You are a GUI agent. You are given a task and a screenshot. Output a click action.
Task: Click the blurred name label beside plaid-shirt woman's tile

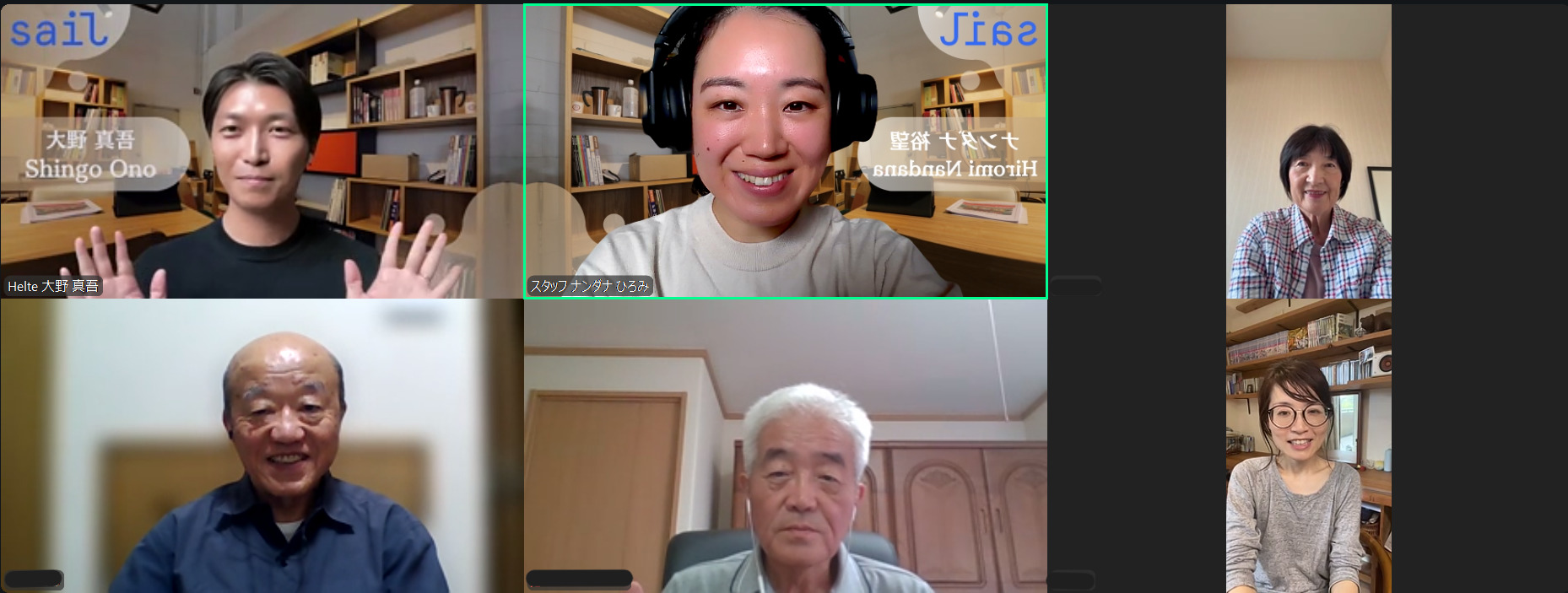tap(1075, 286)
